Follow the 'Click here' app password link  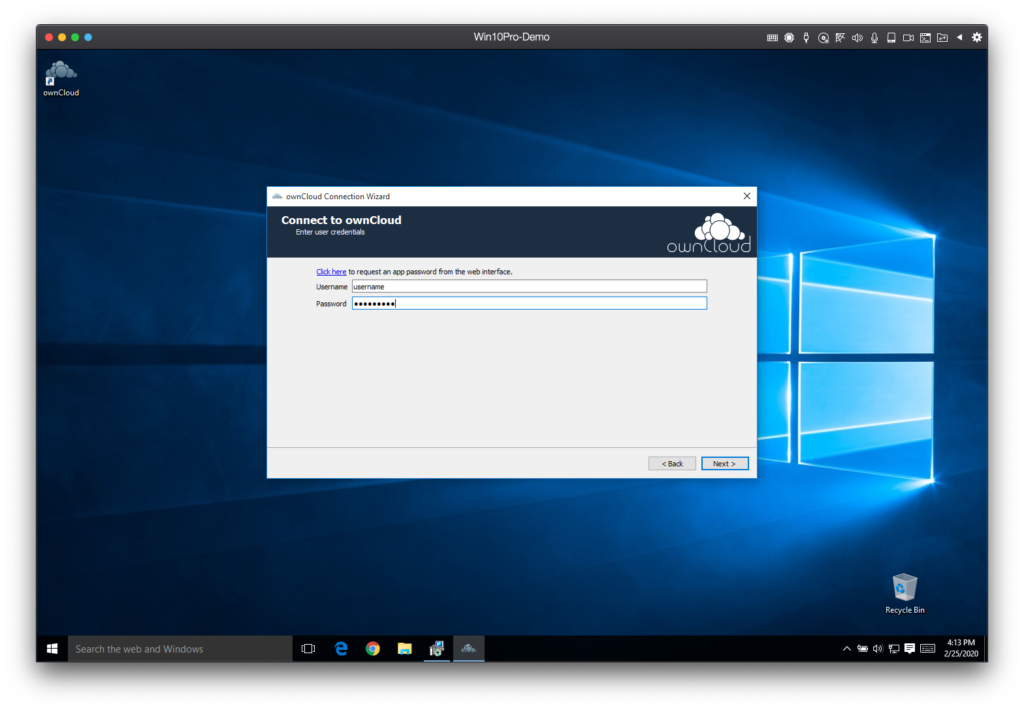331,272
